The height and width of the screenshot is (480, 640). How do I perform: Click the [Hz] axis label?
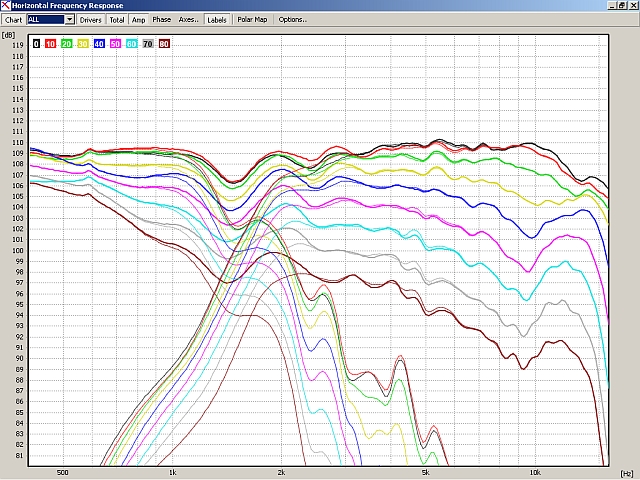click(627, 473)
